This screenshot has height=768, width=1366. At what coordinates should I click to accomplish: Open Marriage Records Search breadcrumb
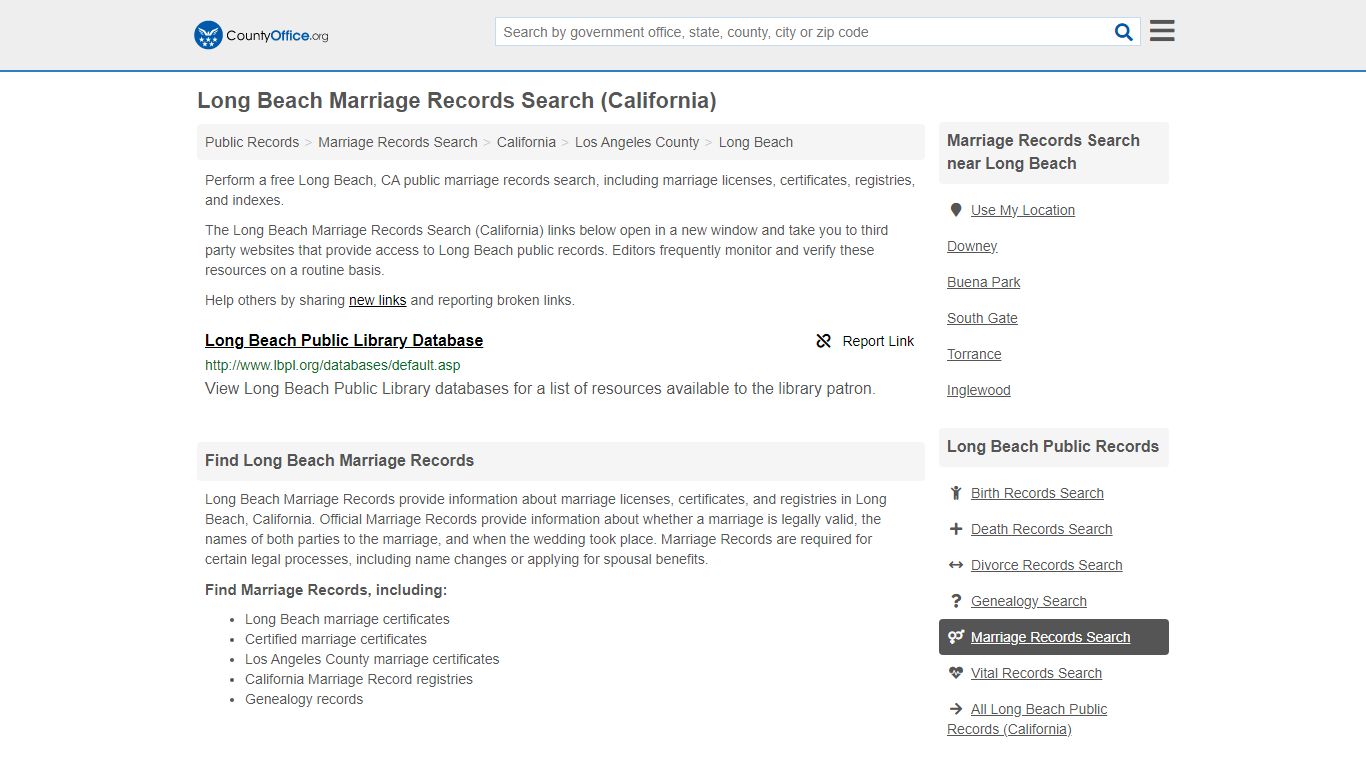[x=398, y=142]
